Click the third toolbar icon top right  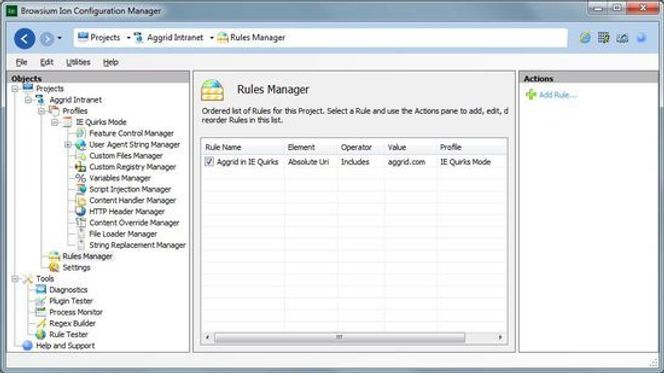(x=622, y=38)
